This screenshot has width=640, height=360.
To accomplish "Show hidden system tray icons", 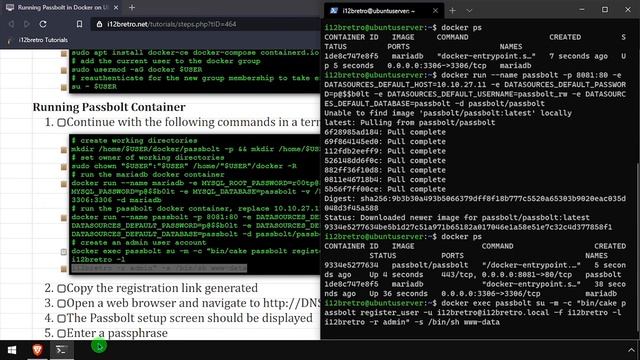I will pyautogui.click(x=631, y=350).
